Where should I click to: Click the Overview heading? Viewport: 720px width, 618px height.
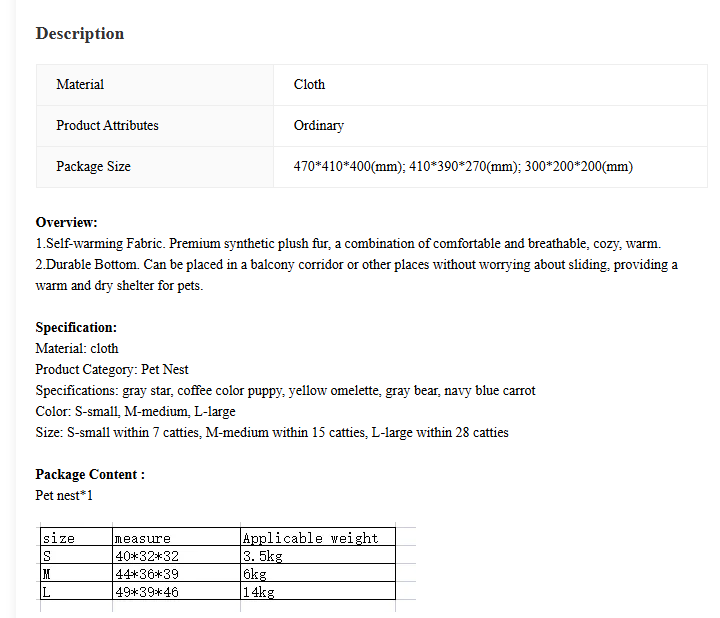pos(67,223)
